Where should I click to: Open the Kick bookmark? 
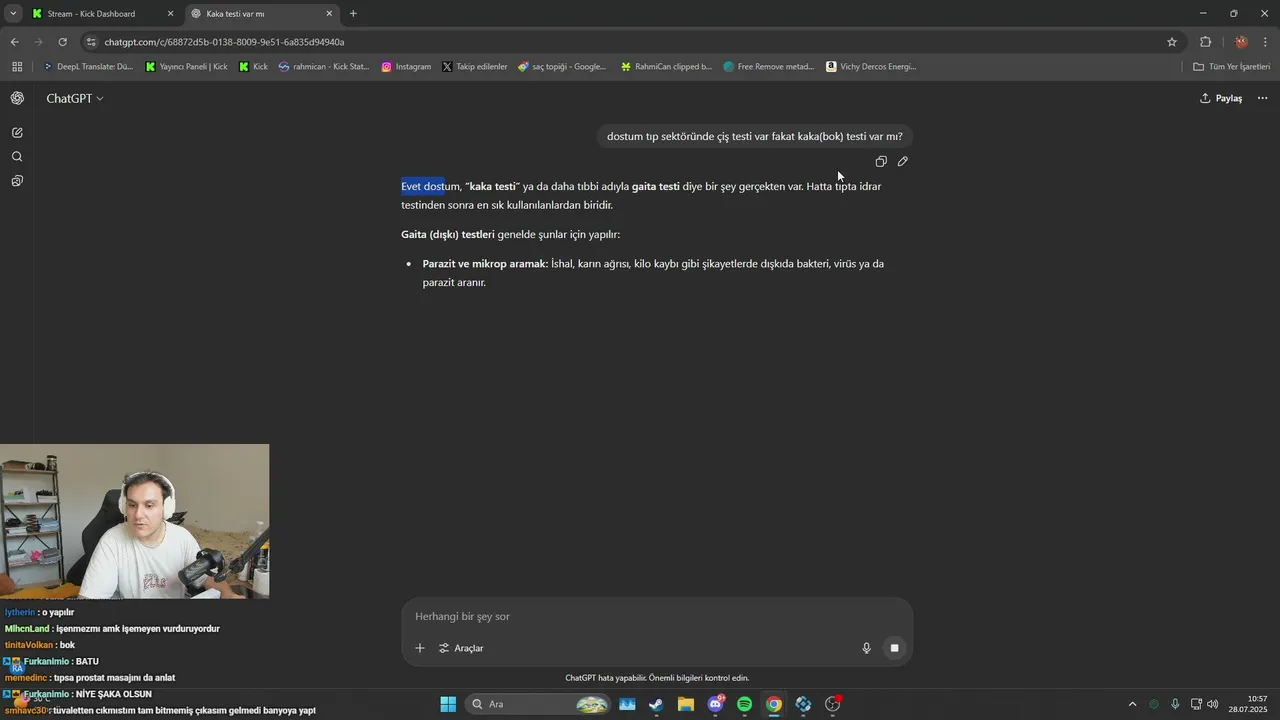tap(253, 67)
